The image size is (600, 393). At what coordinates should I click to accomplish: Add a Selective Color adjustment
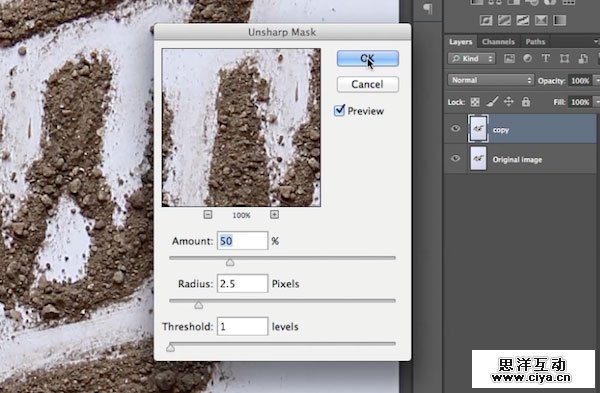click(541, 20)
